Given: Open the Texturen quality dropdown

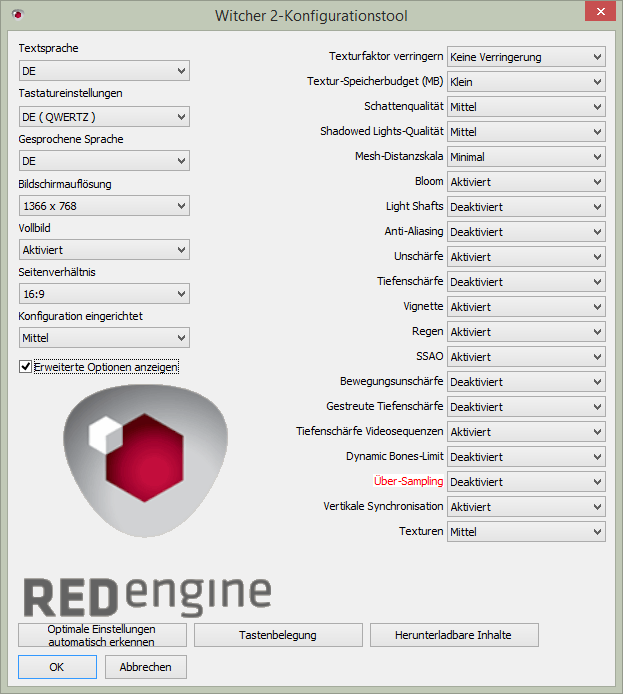Looking at the screenshot, I should coord(526,532).
